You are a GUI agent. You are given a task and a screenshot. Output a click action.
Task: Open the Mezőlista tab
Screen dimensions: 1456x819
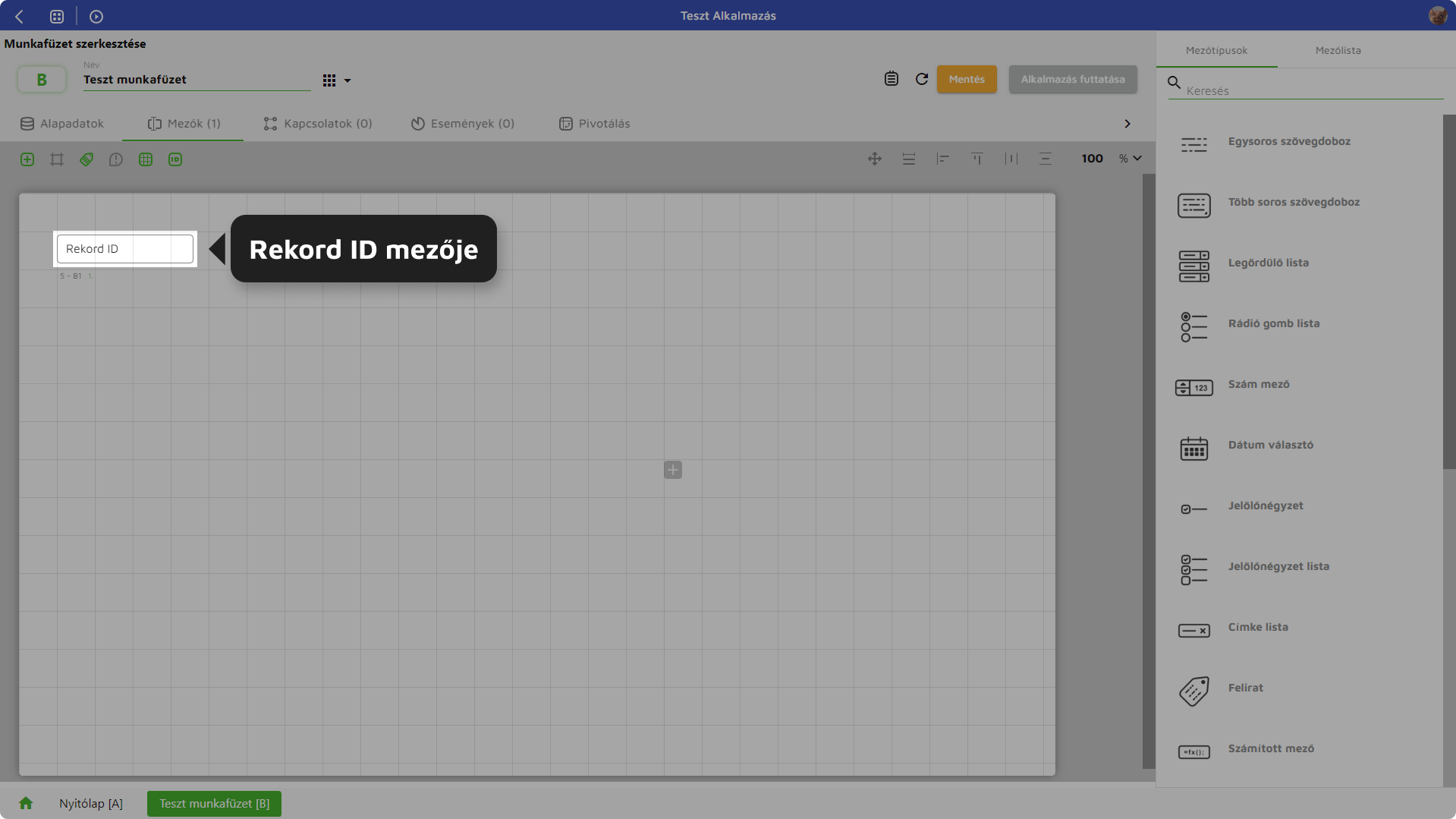click(x=1338, y=50)
